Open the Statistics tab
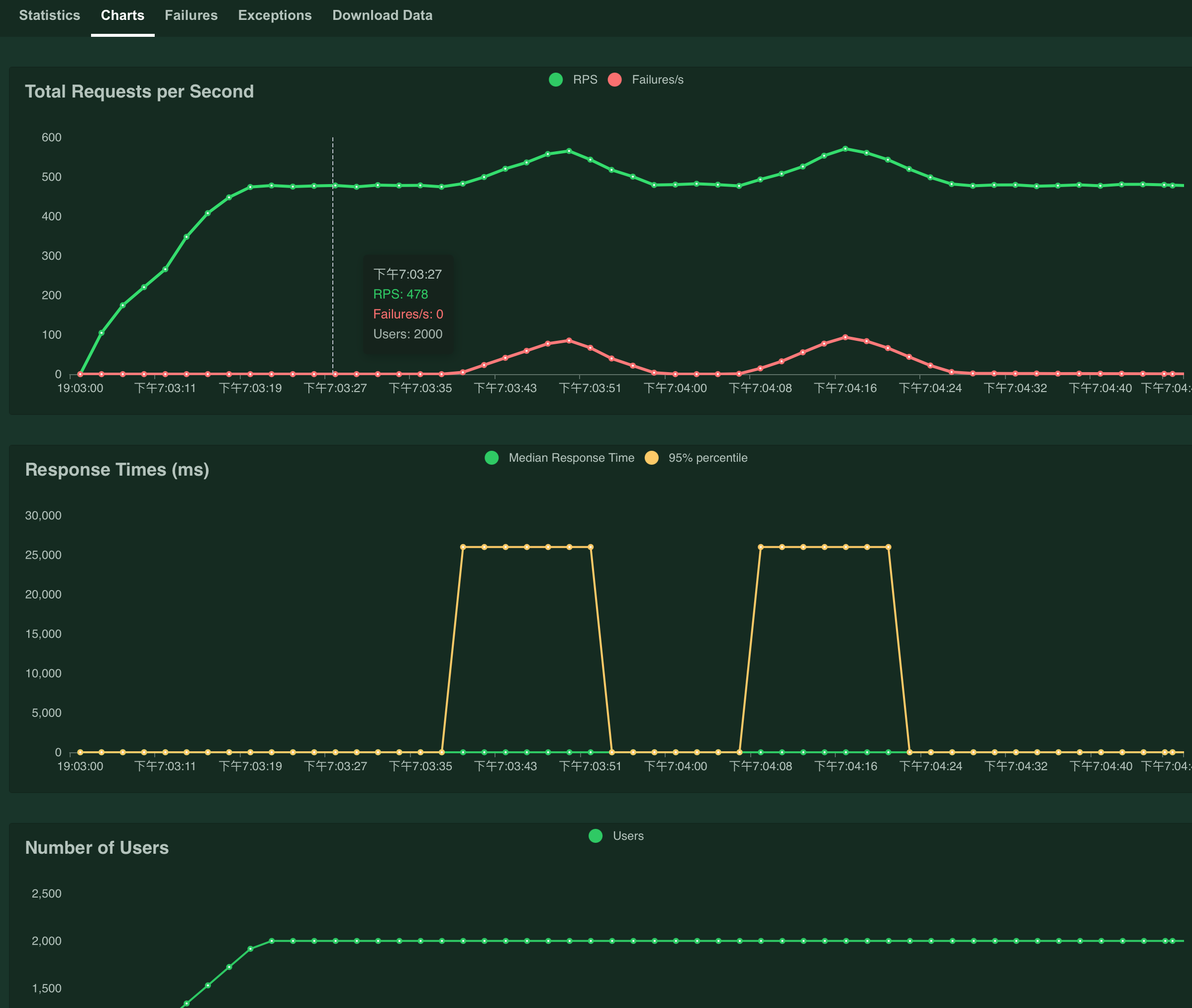Screen dimensions: 1192x1008 tap(50, 15)
